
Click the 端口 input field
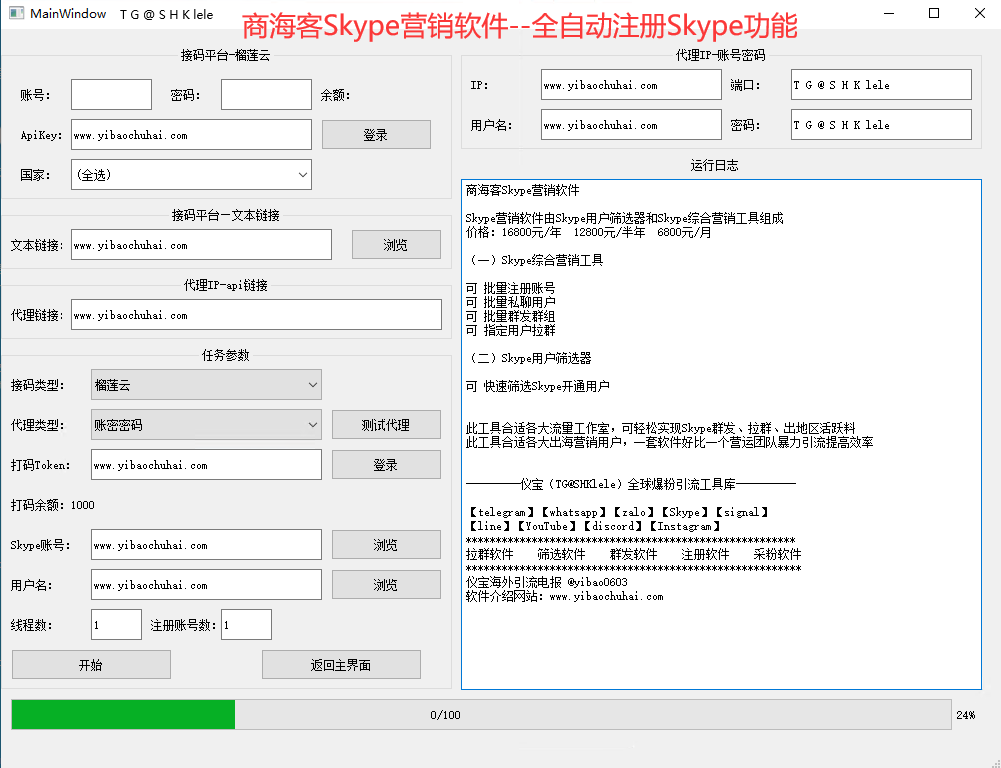(881, 85)
